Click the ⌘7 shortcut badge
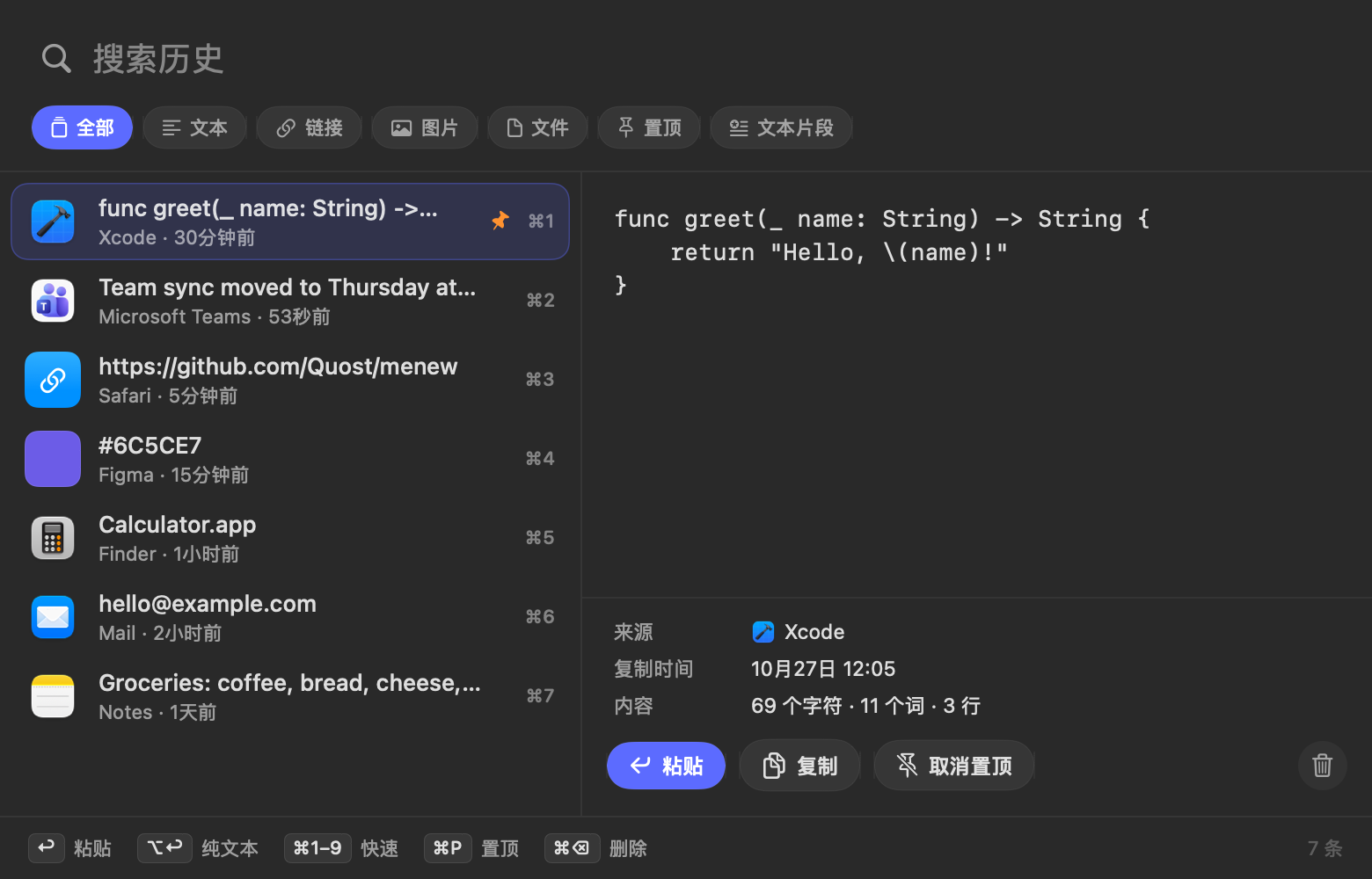Viewport: 1372px width, 879px height. pos(541,696)
